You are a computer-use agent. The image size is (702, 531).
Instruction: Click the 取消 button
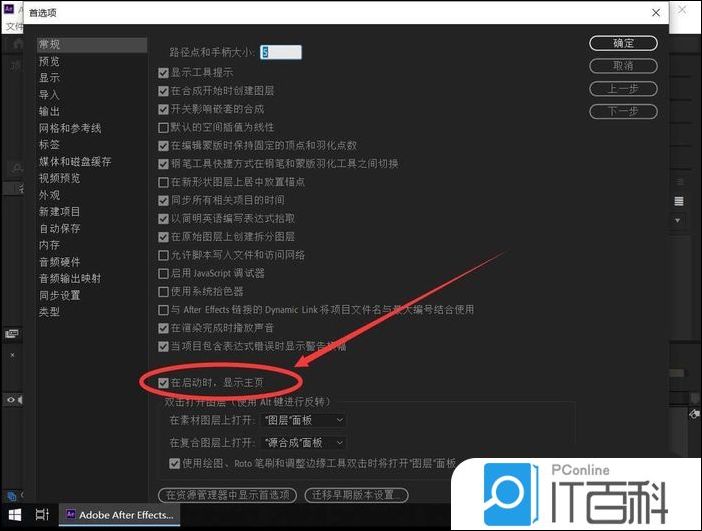coord(623,66)
